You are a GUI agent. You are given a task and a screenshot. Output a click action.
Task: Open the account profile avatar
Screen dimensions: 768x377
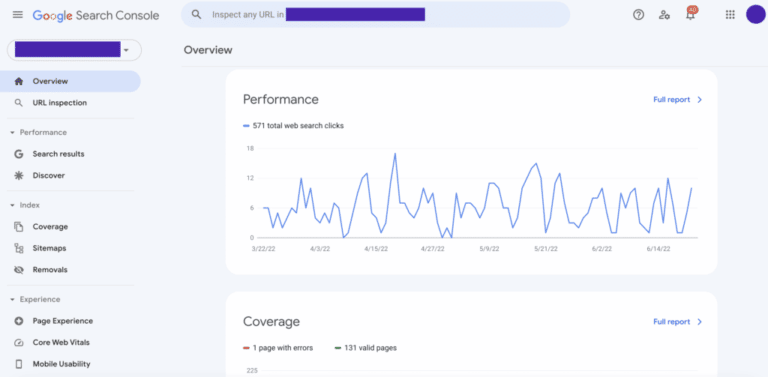(x=755, y=14)
